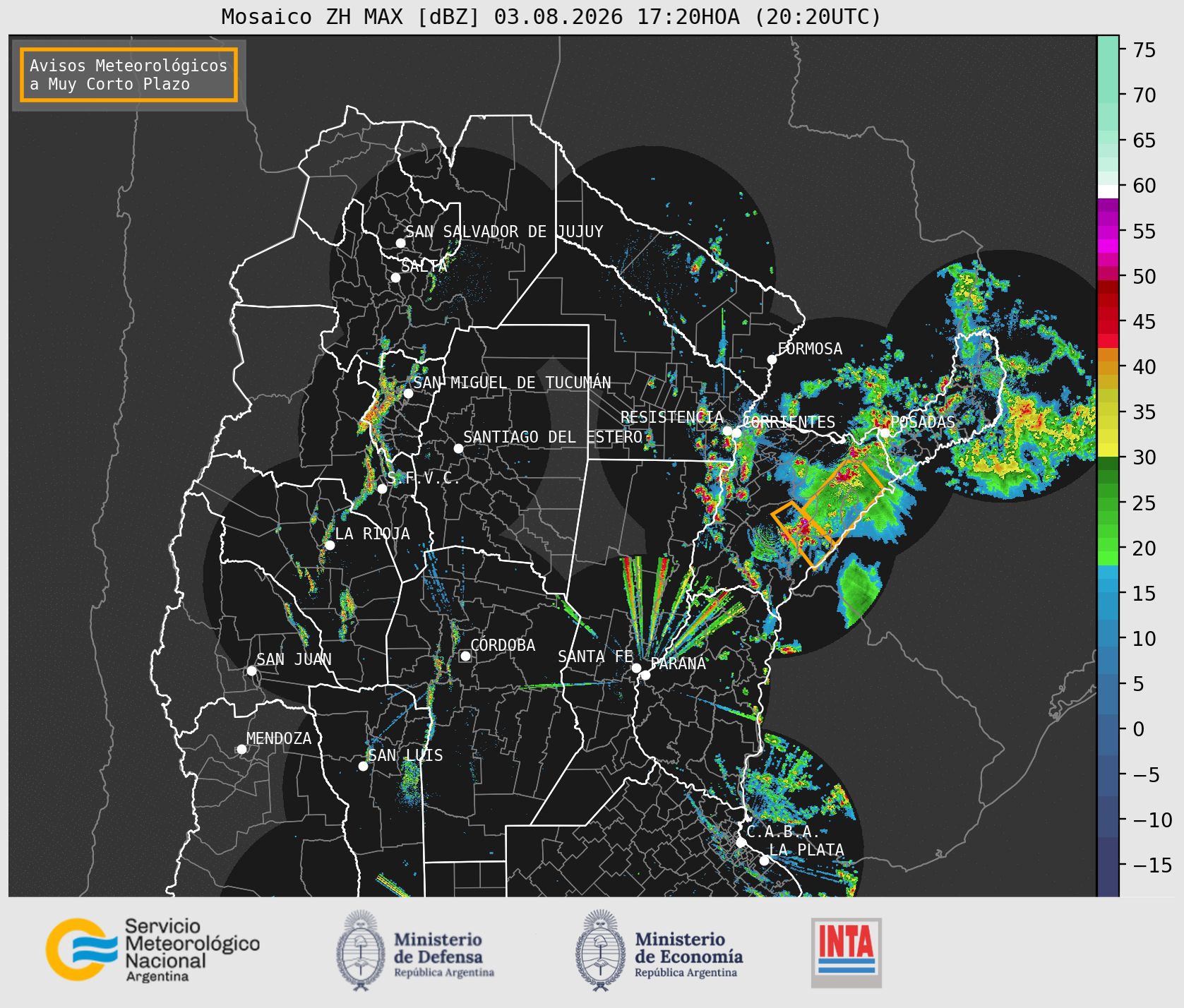Click the Córdoba city marker
The width and height of the screenshot is (1184, 1008).
coord(465,656)
